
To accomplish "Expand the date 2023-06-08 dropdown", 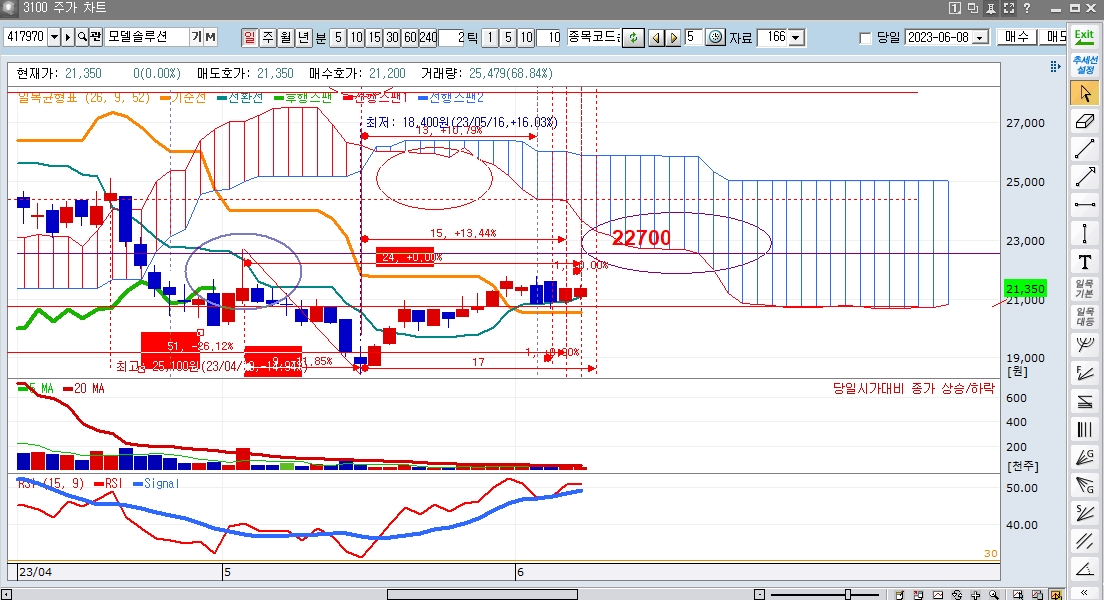I will tap(979, 38).
